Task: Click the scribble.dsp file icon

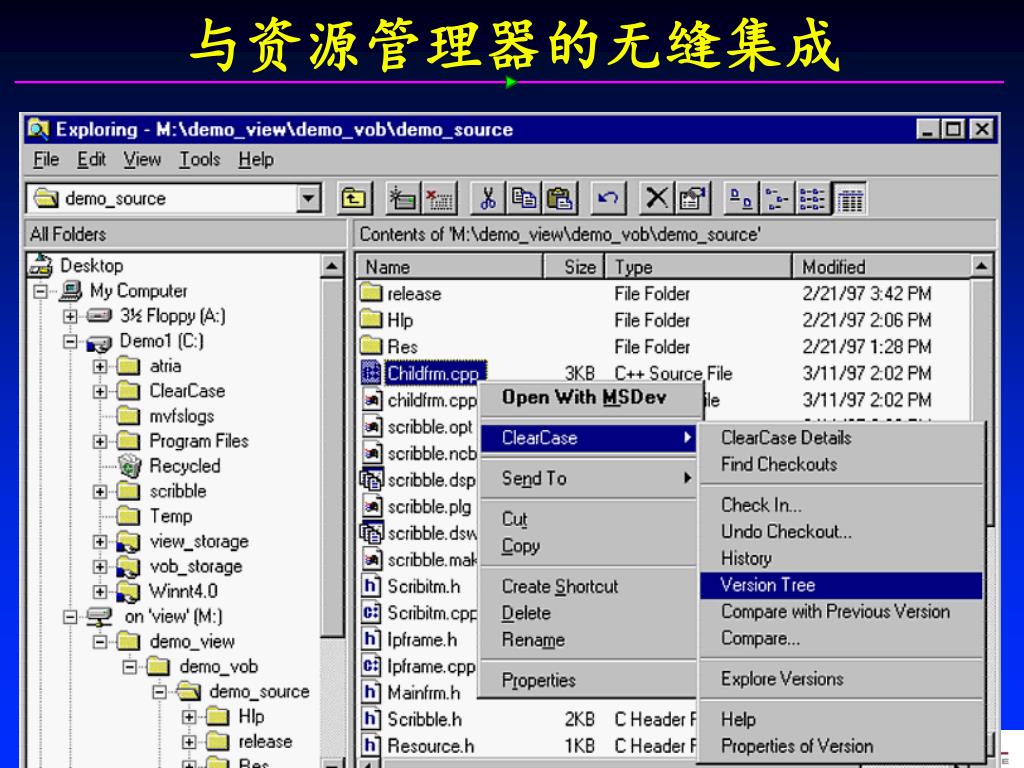Action: pyautogui.click(x=371, y=479)
